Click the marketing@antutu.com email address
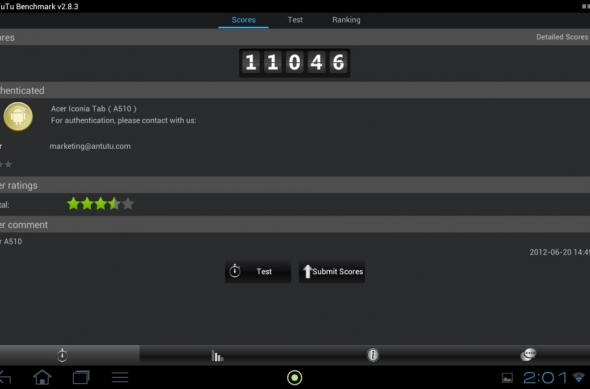590x389 pixels. pos(90,146)
